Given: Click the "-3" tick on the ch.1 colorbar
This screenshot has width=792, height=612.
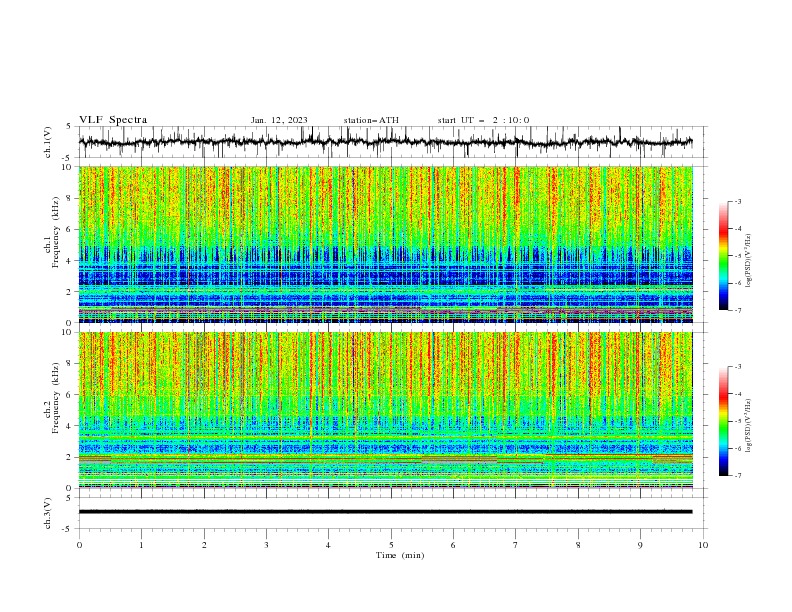Looking at the screenshot, I should [738, 201].
